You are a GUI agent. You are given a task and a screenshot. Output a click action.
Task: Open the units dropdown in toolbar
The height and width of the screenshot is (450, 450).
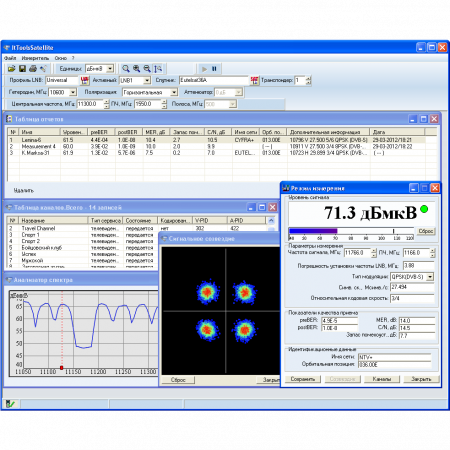click(x=110, y=69)
